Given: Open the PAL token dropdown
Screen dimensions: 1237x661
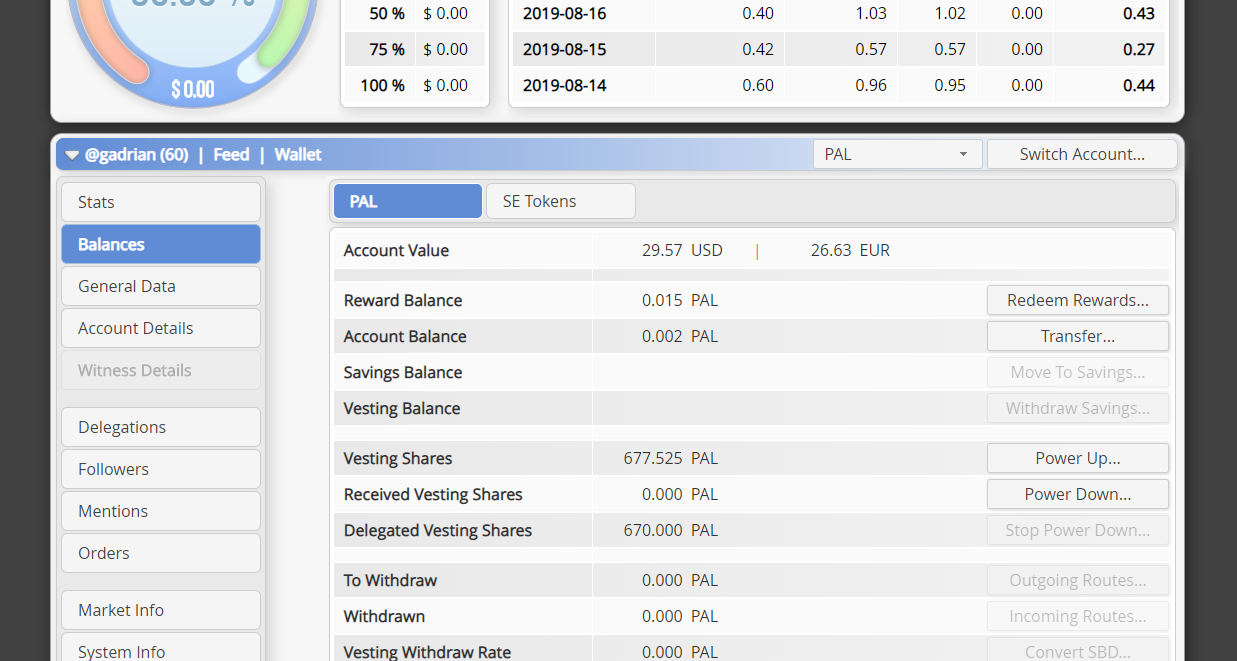Looking at the screenshot, I should click(x=897, y=154).
